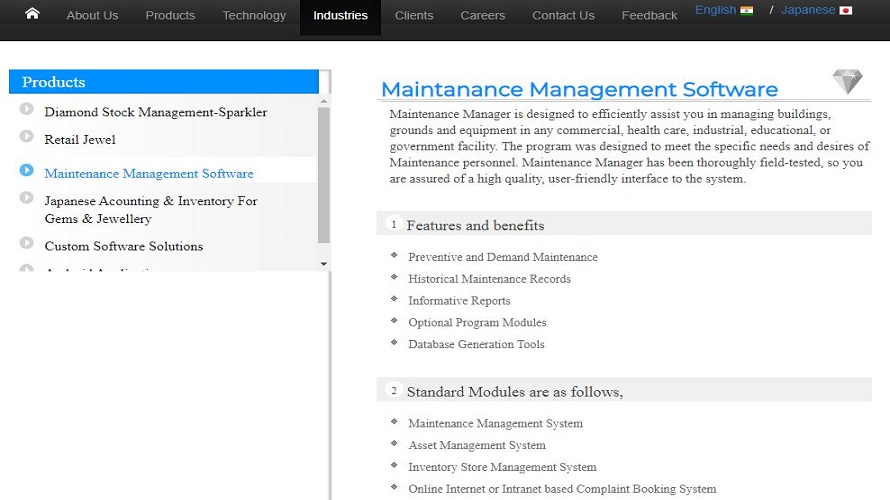The image size is (890, 500).
Task: Click Optional Program Modules item
Action: pos(477,322)
